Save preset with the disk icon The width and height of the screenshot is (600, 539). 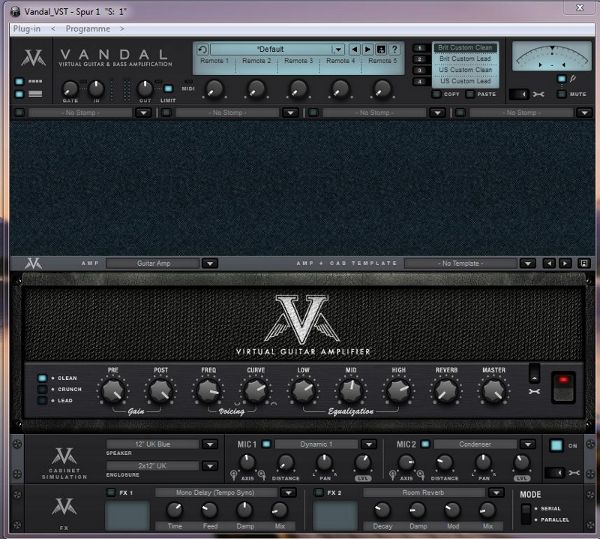381,49
